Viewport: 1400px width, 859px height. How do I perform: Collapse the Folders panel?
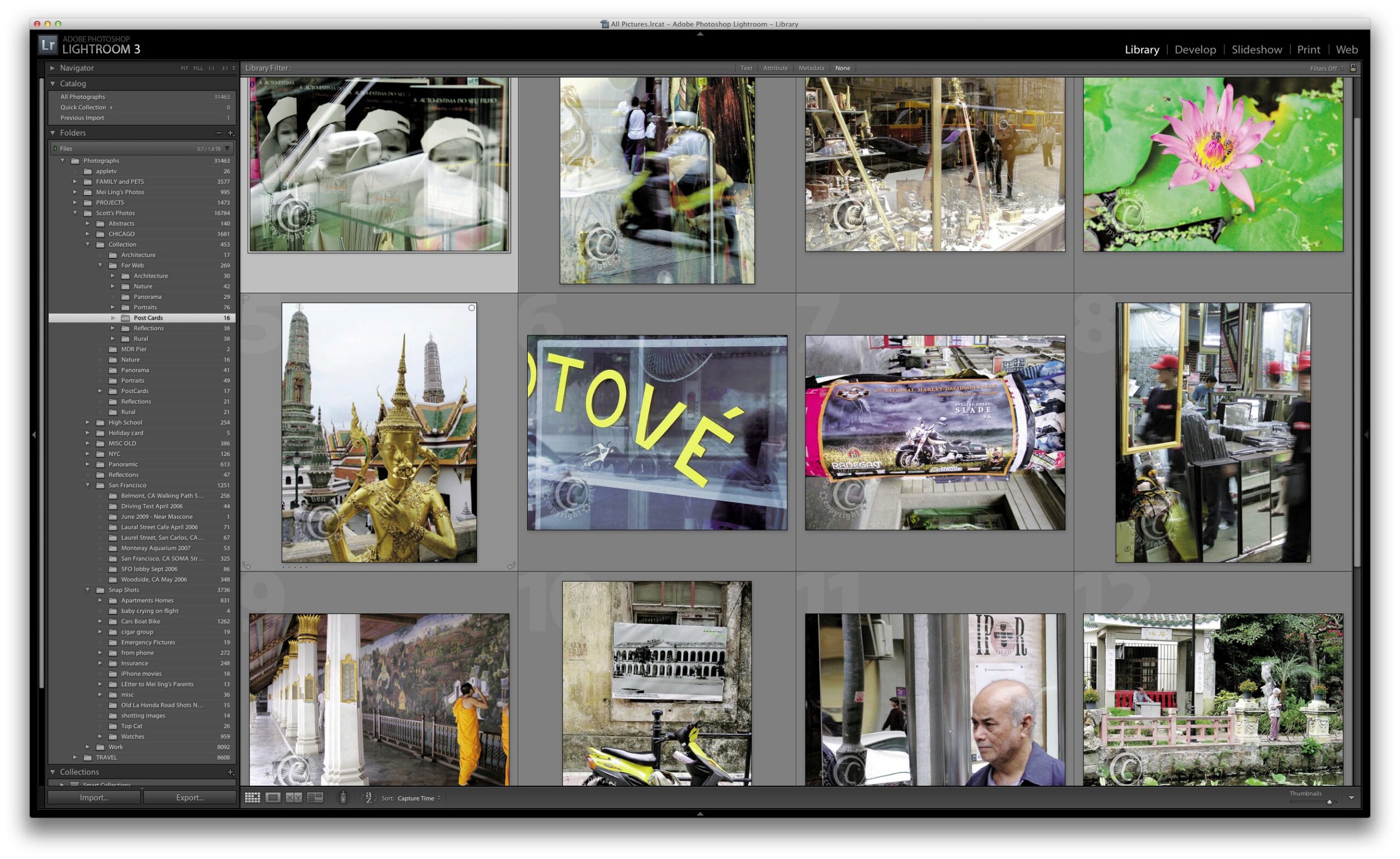[52, 133]
